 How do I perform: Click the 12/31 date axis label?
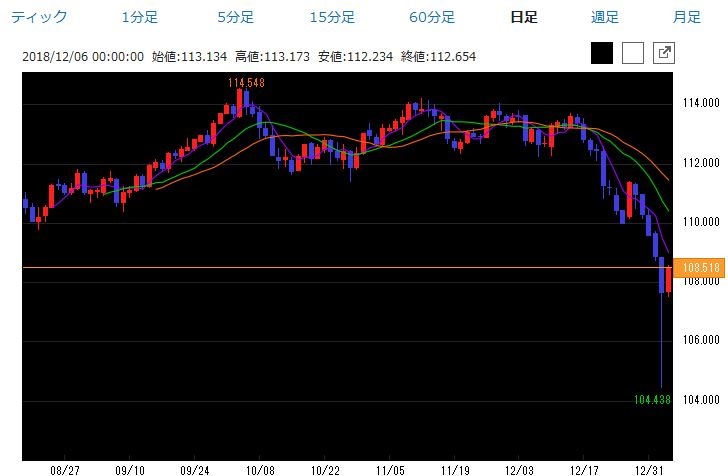point(649,470)
